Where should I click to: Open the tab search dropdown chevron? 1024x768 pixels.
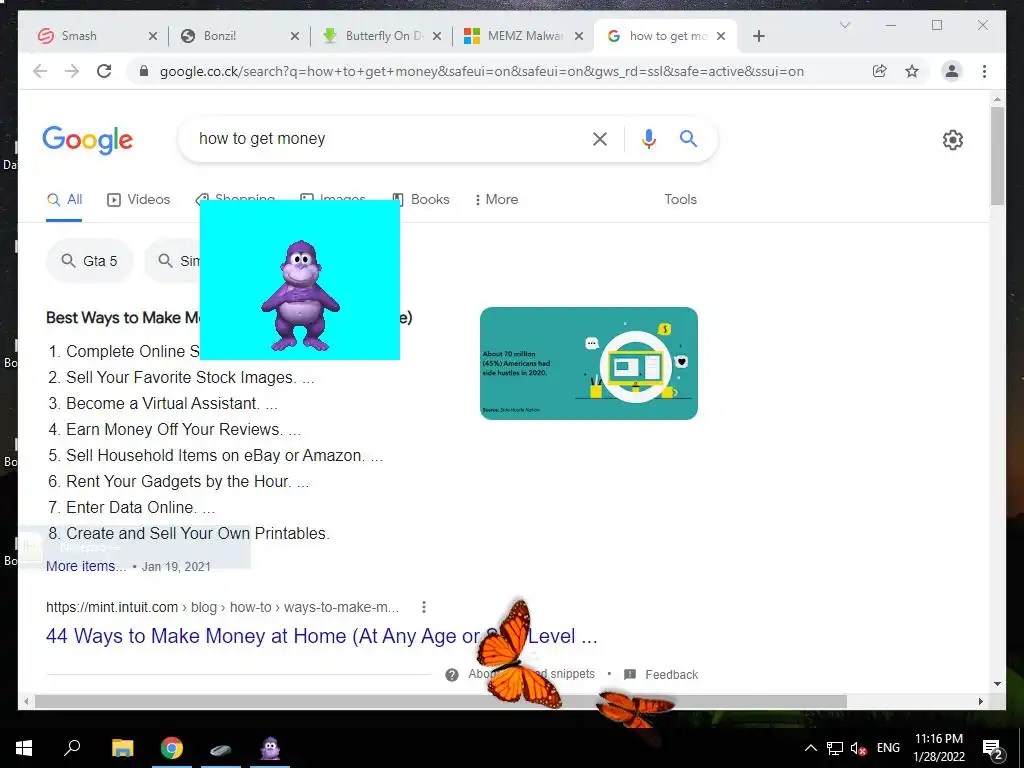844,25
